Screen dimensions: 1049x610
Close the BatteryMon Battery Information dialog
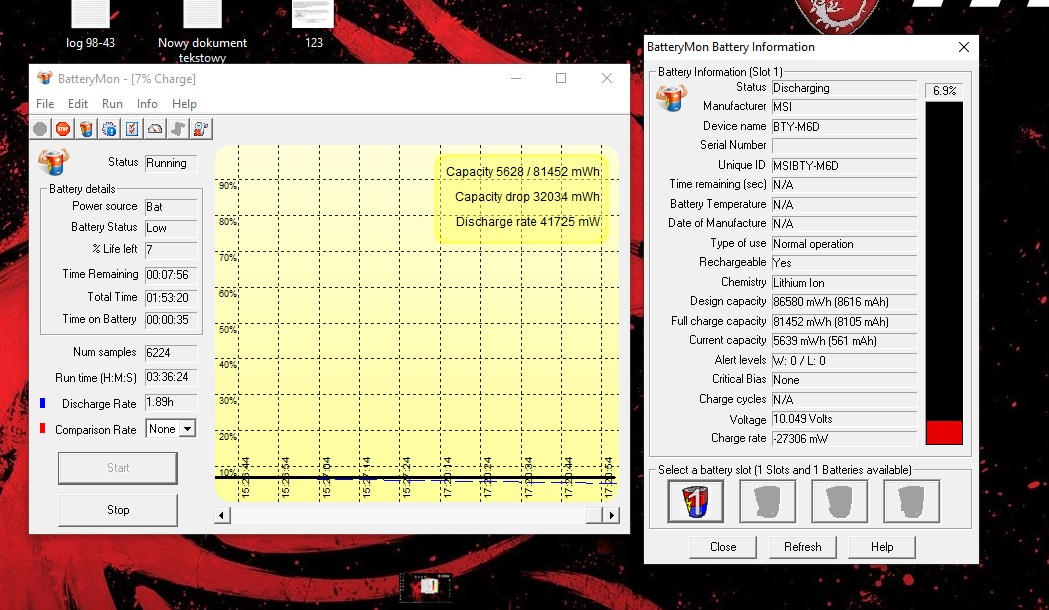[963, 47]
